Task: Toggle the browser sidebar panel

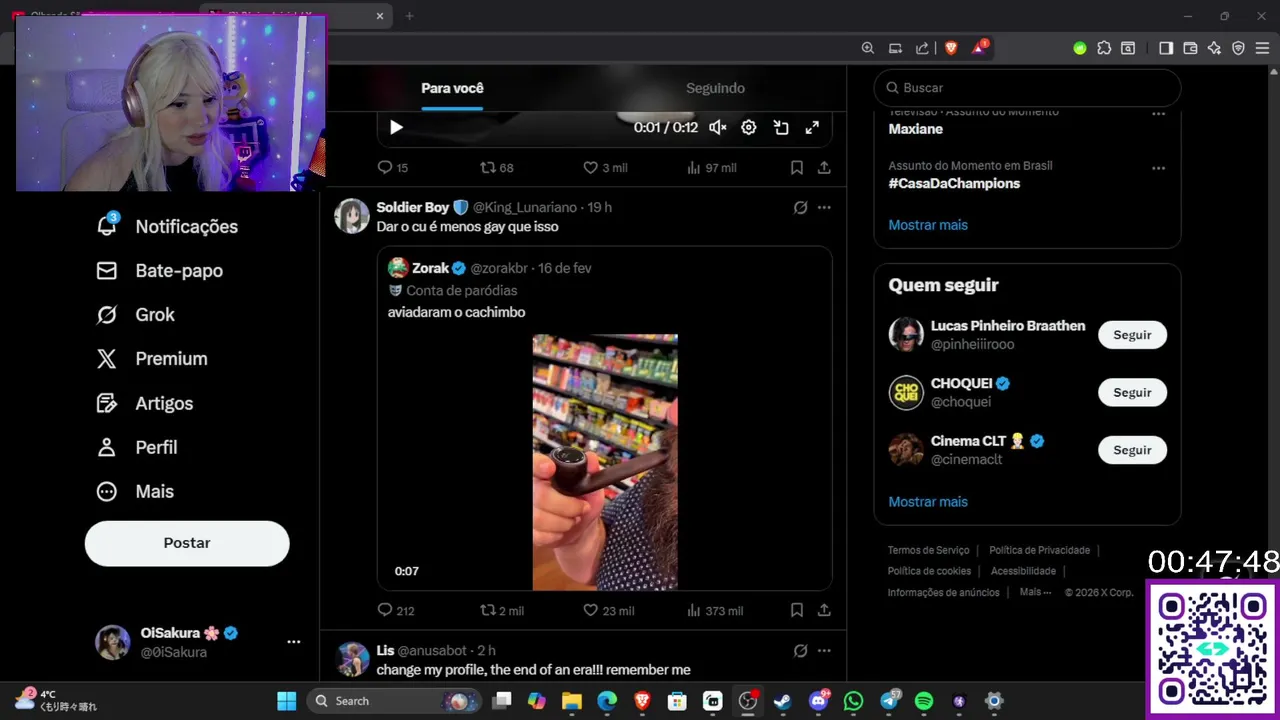Action: (x=1165, y=48)
